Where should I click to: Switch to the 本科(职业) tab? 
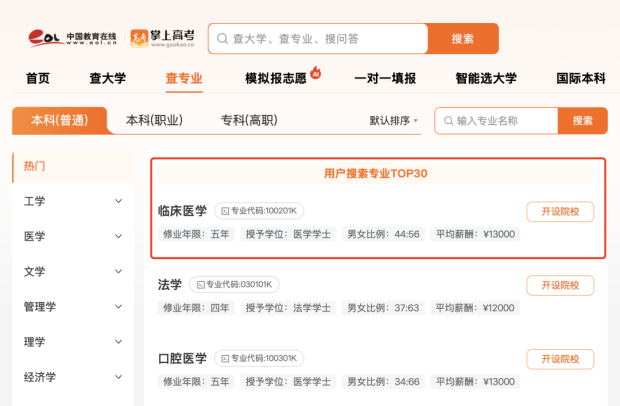(154, 120)
